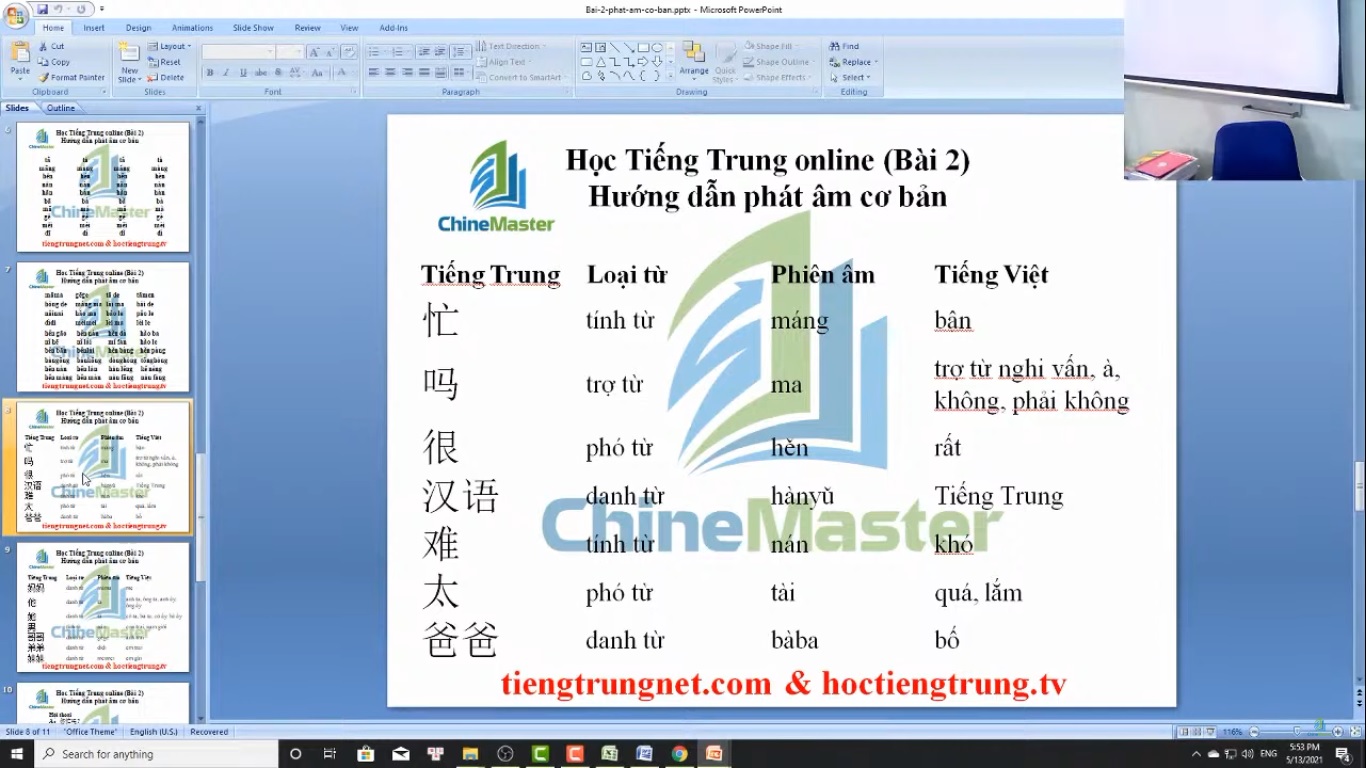Image resolution: width=1368 pixels, height=768 pixels.
Task: Open the Slide Show tab
Action: pos(253,28)
